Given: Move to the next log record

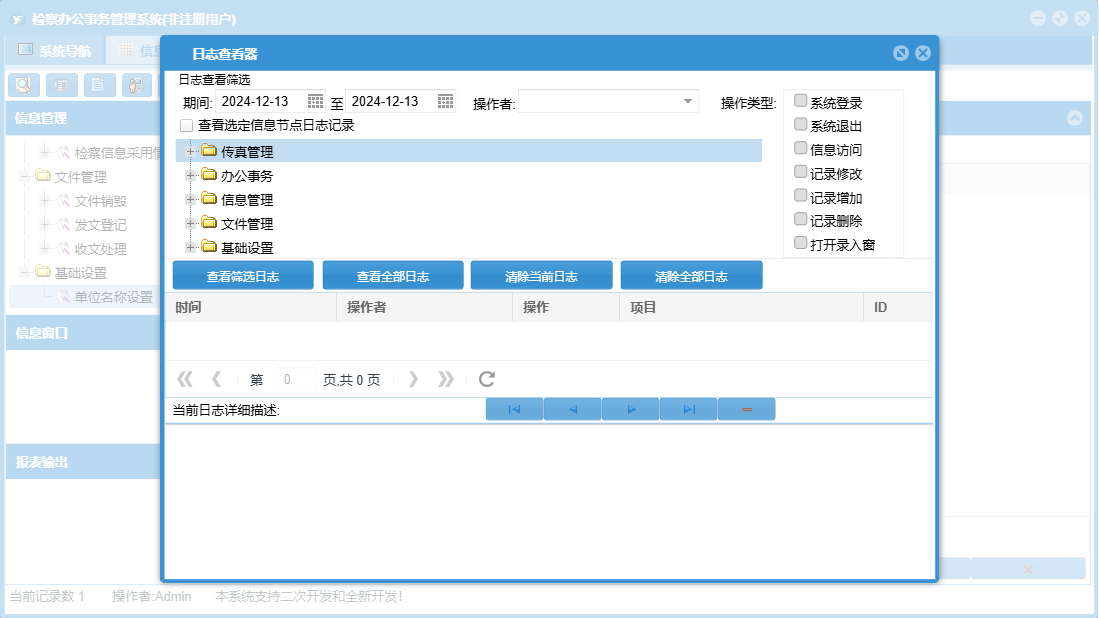Looking at the screenshot, I should pos(630,409).
